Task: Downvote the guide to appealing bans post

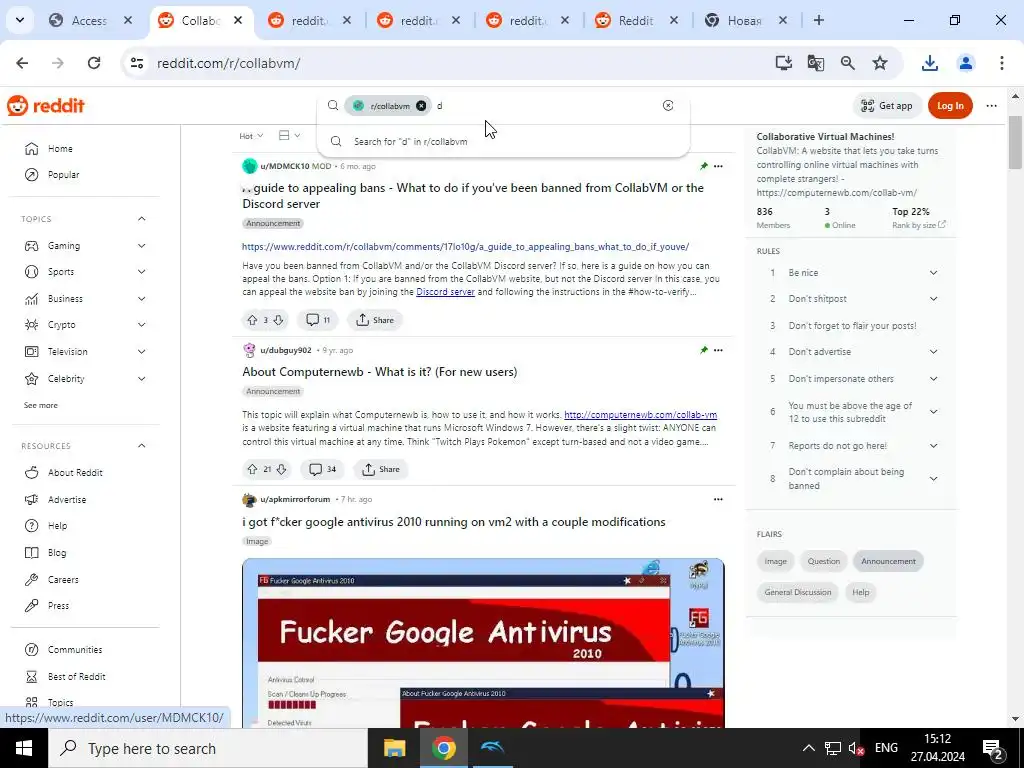Action: 278,320
